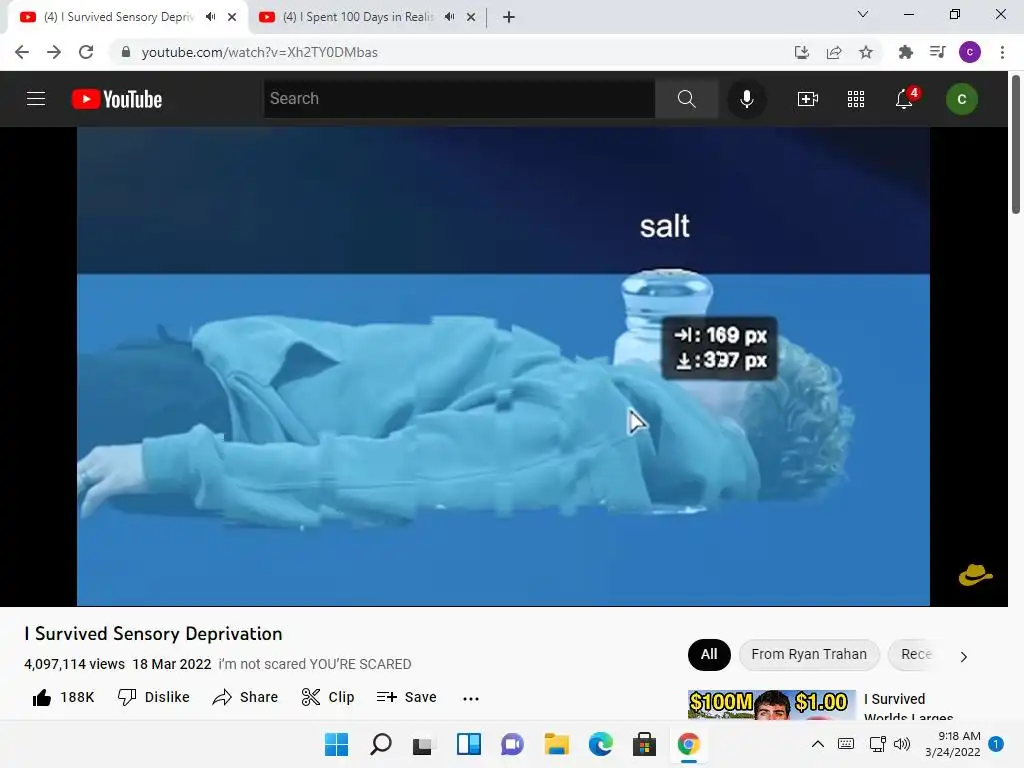Open the Chat taskbar icon

click(x=512, y=744)
